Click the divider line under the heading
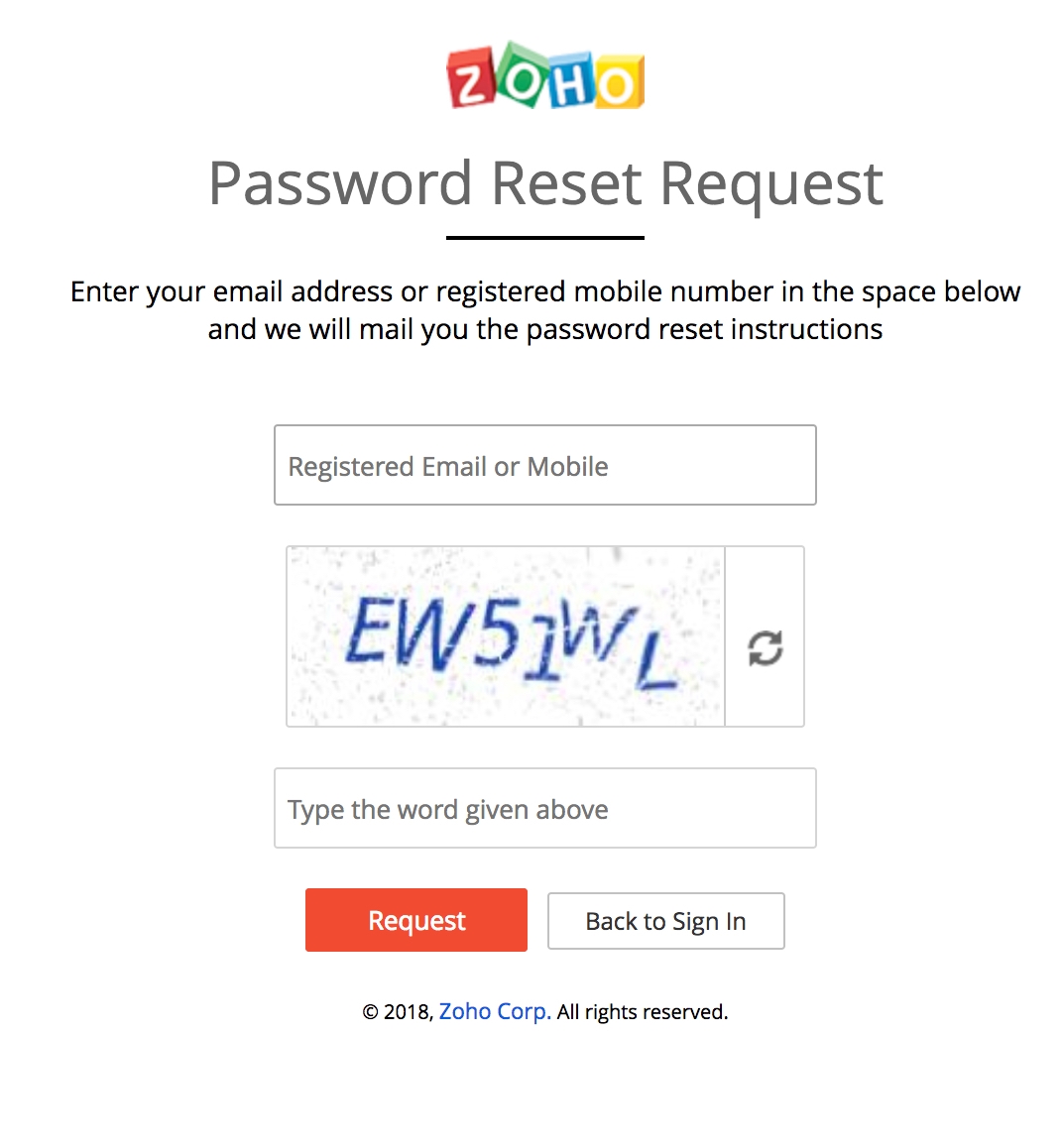The height and width of the screenshot is (1148, 1063). [x=544, y=235]
